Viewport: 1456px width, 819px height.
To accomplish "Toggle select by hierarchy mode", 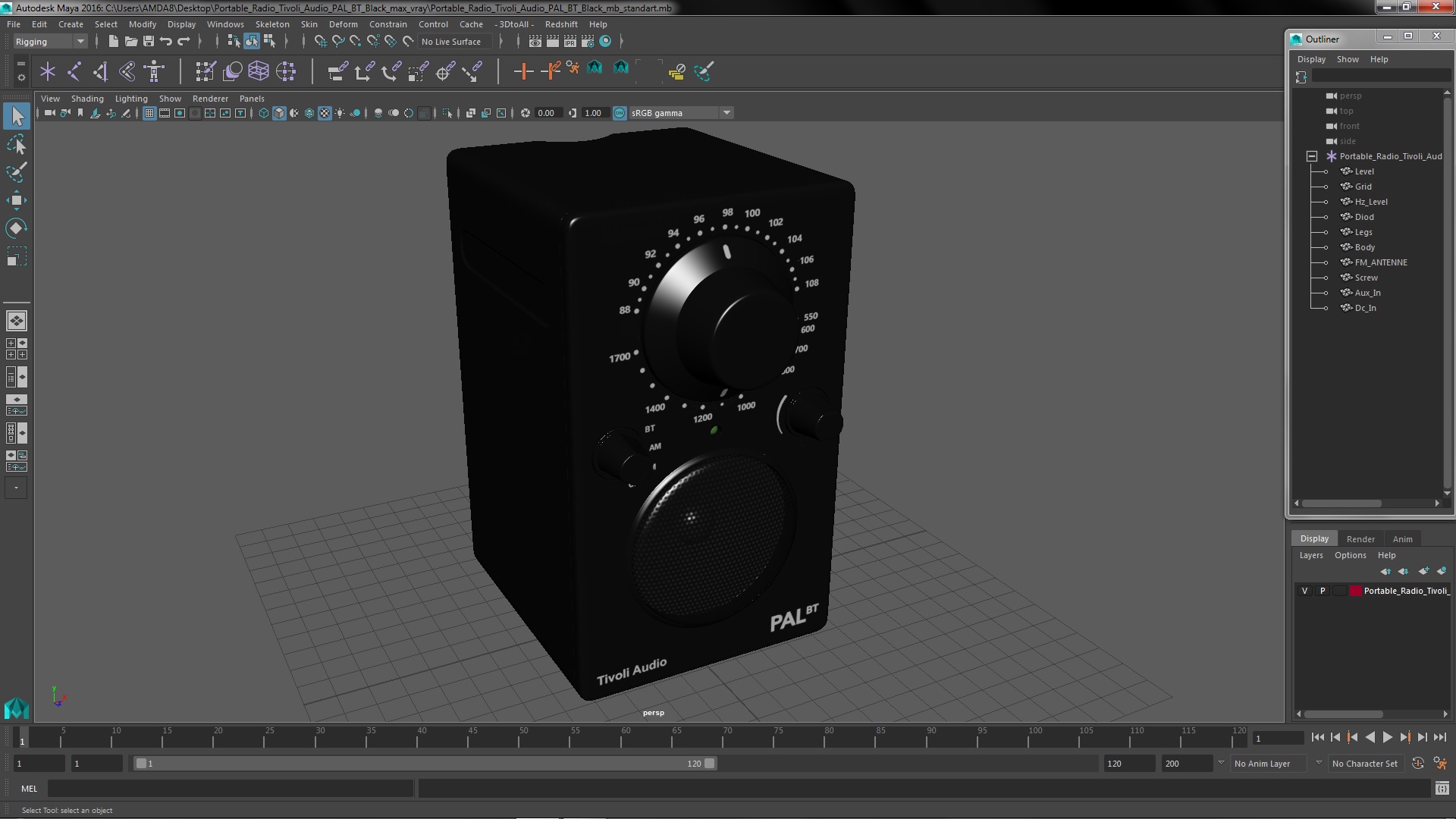I will (x=234, y=41).
